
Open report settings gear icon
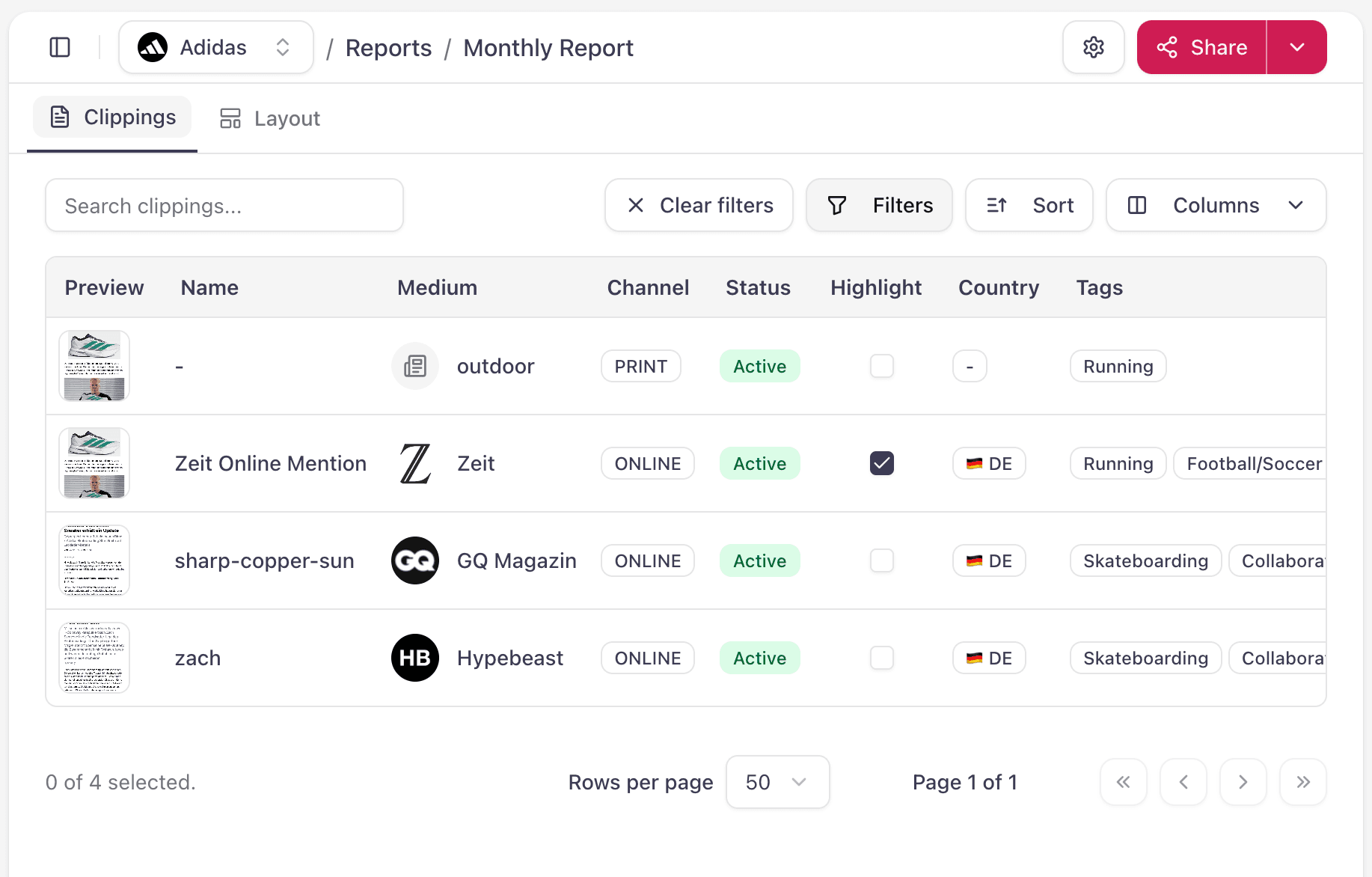tap(1093, 47)
